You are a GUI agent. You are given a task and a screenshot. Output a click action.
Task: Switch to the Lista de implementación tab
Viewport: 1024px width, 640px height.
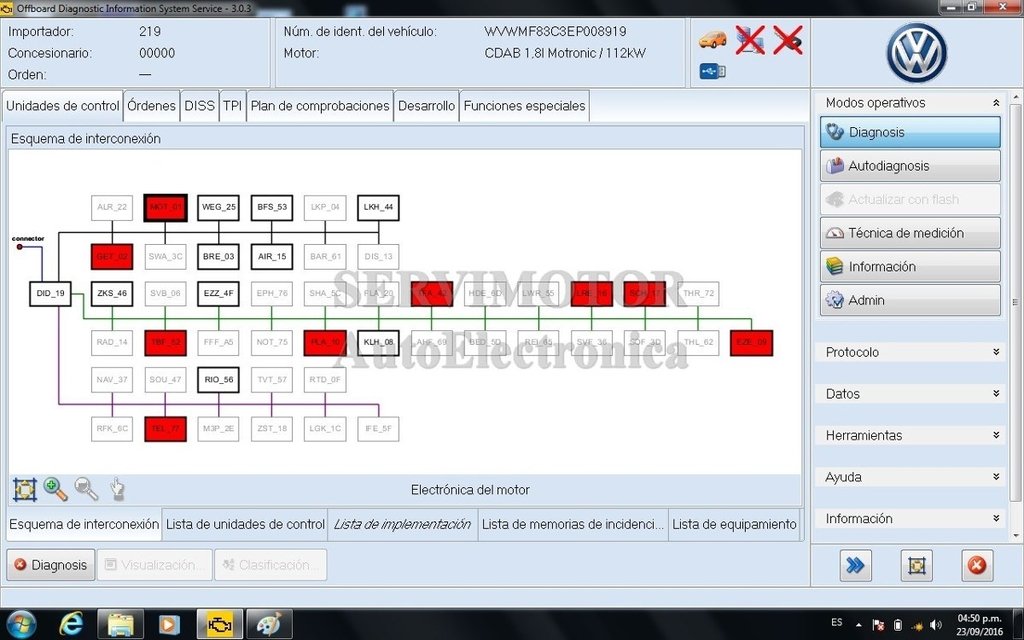[402, 524]
